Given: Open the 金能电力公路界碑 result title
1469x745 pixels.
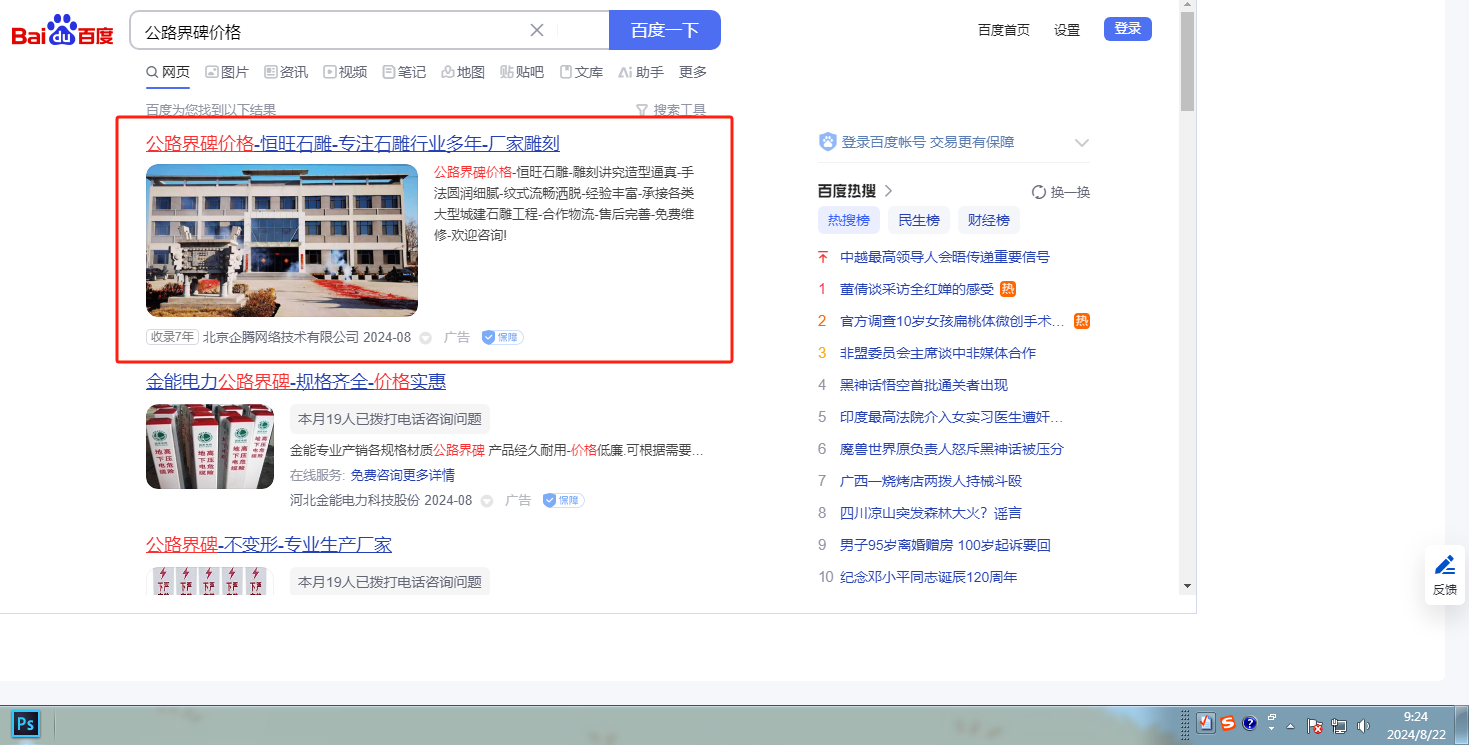Looking at the screenshot, I should point(296,381).
